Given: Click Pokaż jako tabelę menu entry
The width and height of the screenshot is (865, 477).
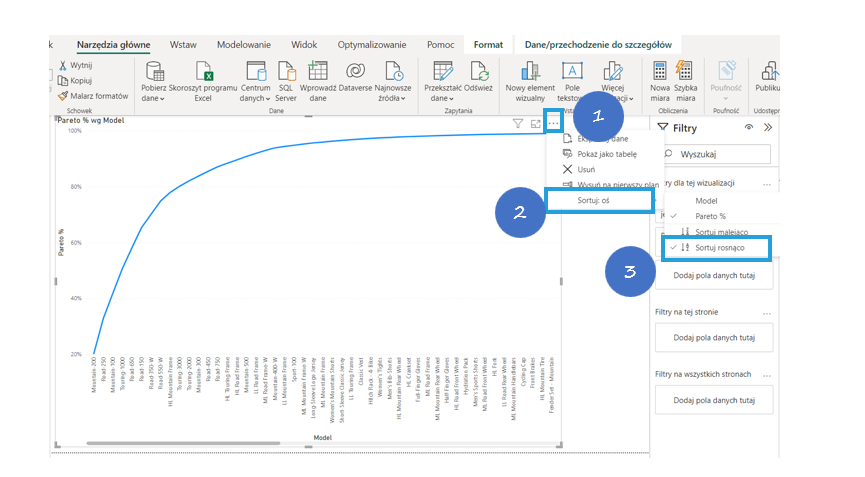Looking at the screenshot, I should (606, 154).
